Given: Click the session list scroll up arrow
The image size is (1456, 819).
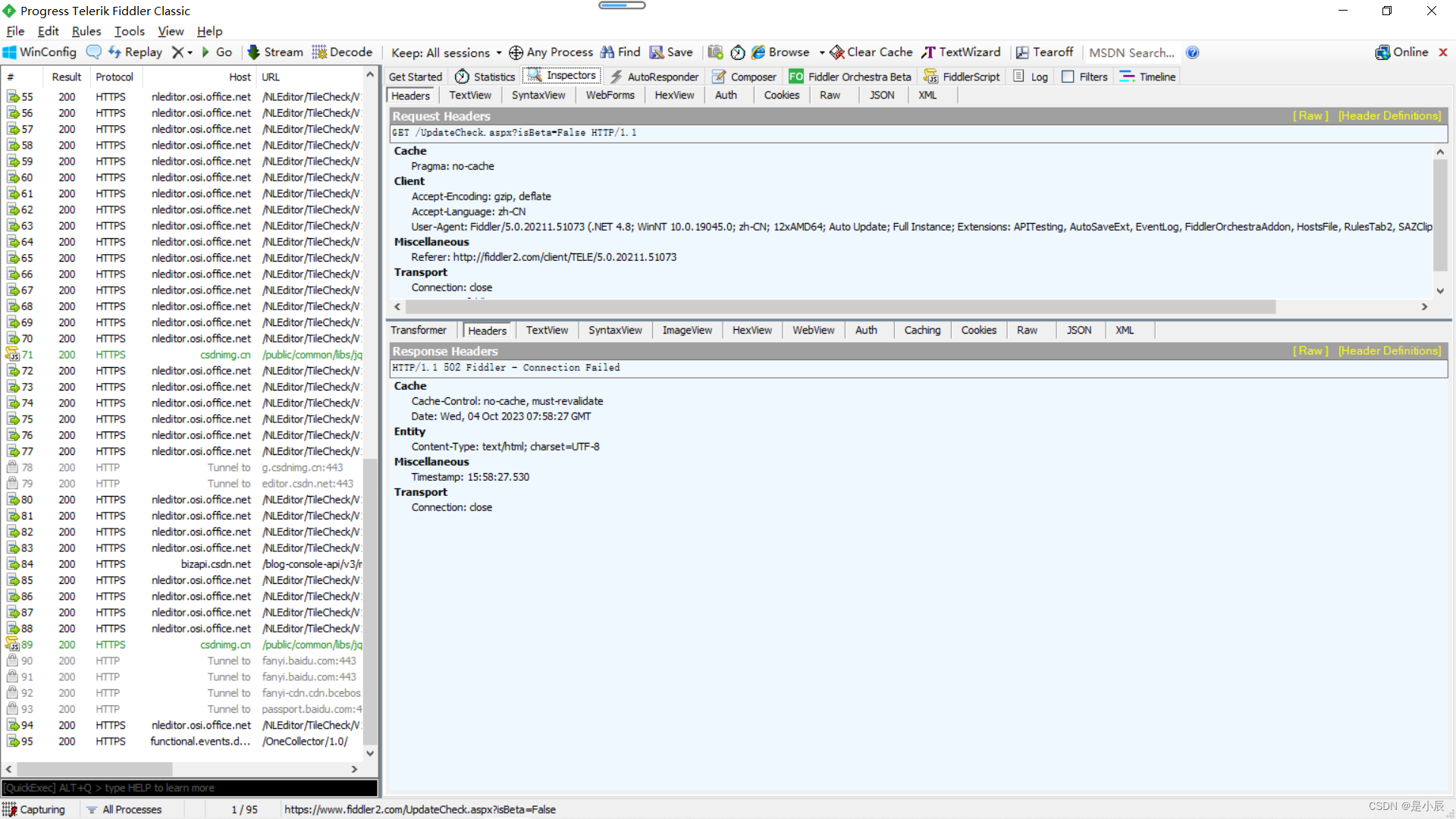Looking at the screenshot, I should click(370, 75).
